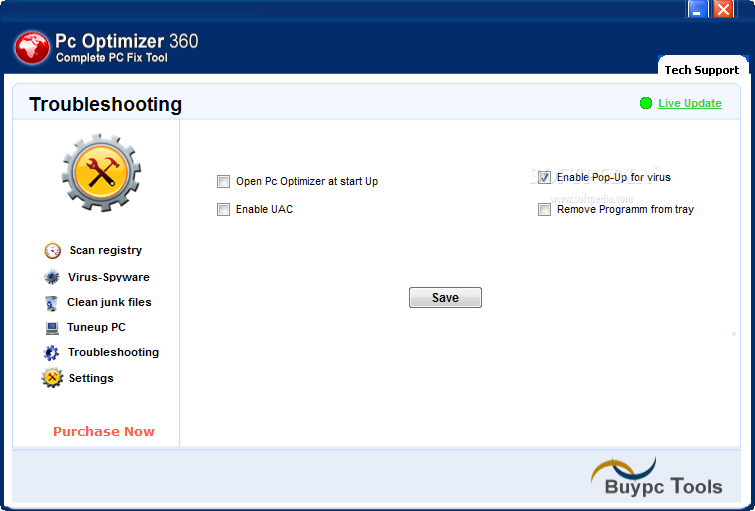Click the Complete PC Fix Tool subtitle
Viewport: 755px width, 511px height.
coord(112,58)
